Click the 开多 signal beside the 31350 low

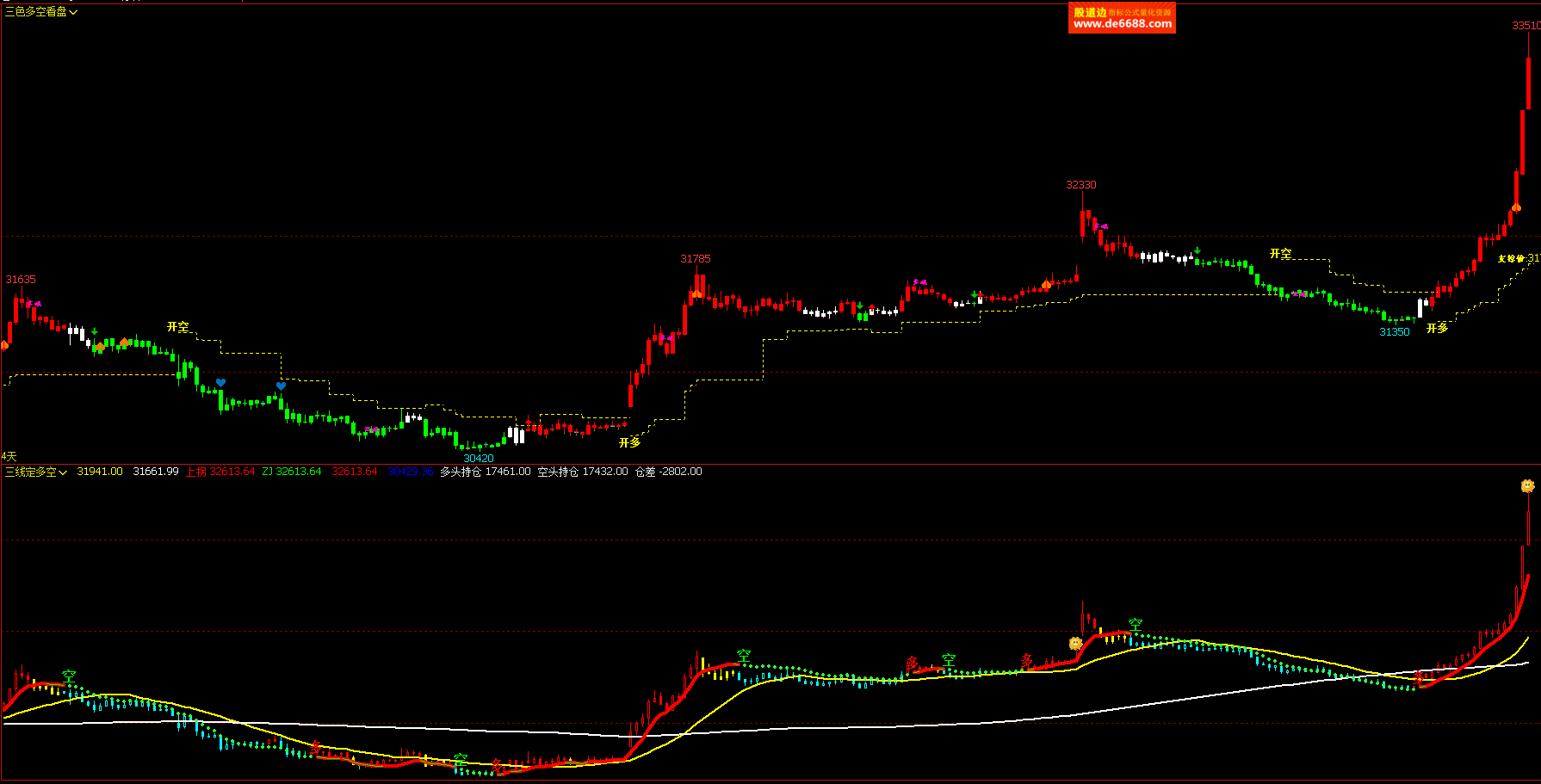click(1437, 328)
